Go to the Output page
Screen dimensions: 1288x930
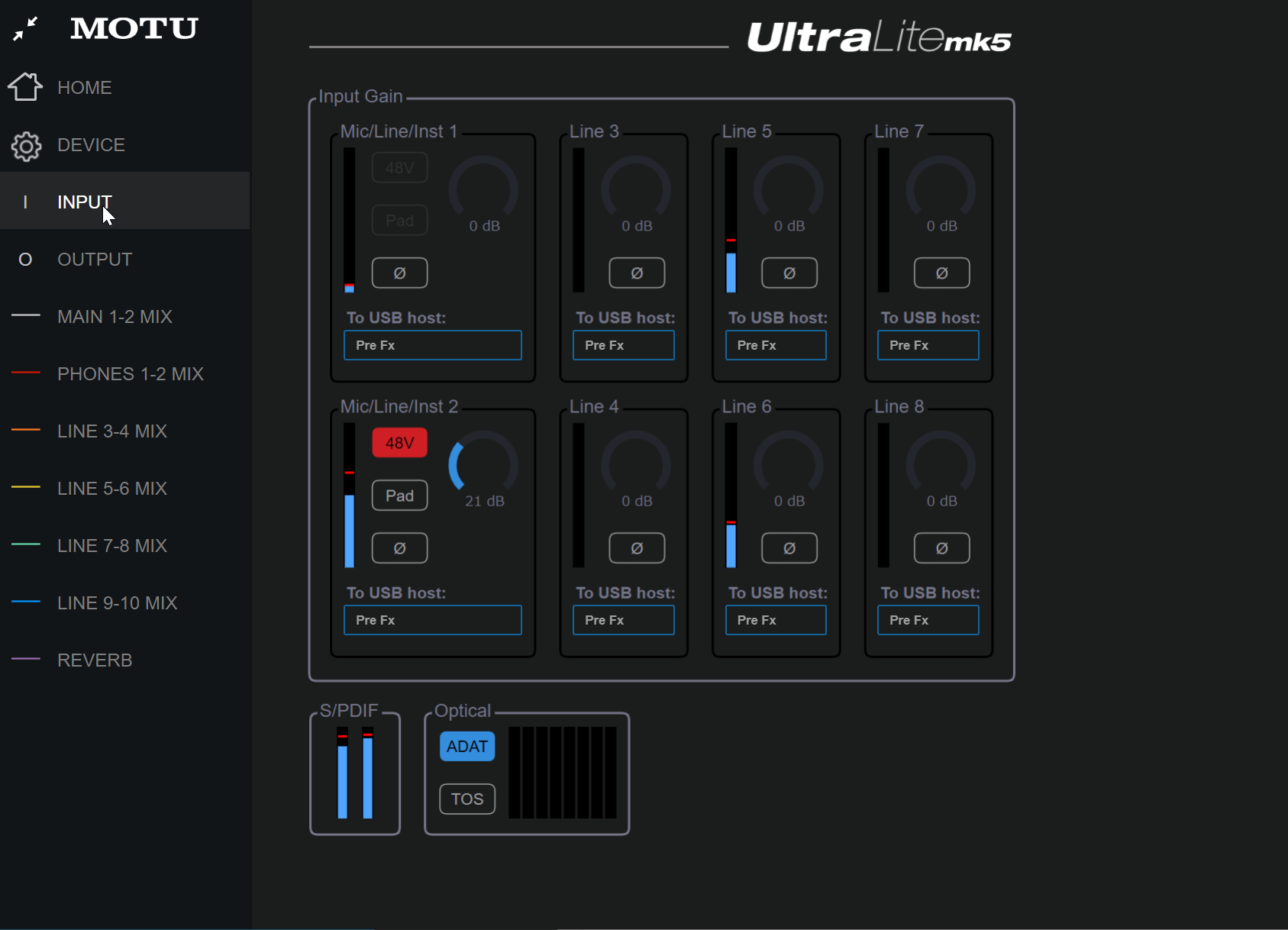click(x=95, y=260)
